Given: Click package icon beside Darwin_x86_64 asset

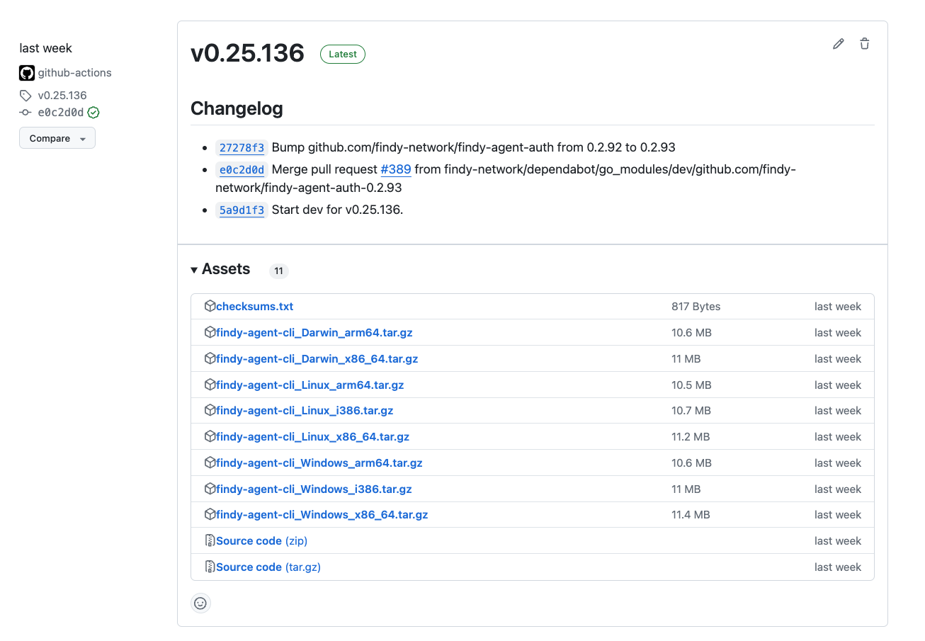Looking at the screenshot, I should 209,358.
